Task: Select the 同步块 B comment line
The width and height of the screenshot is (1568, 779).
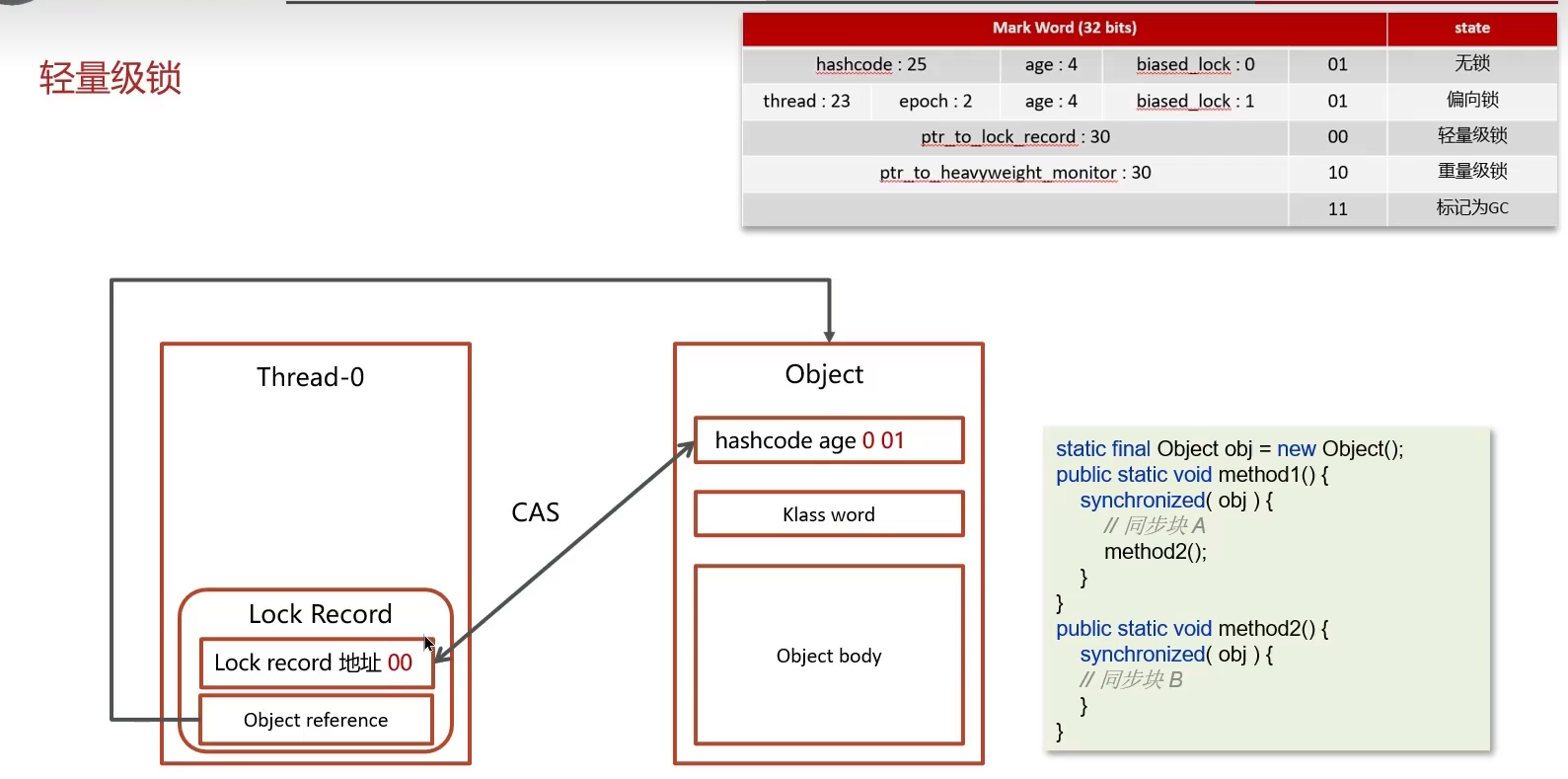Action: click(1131, 679)
